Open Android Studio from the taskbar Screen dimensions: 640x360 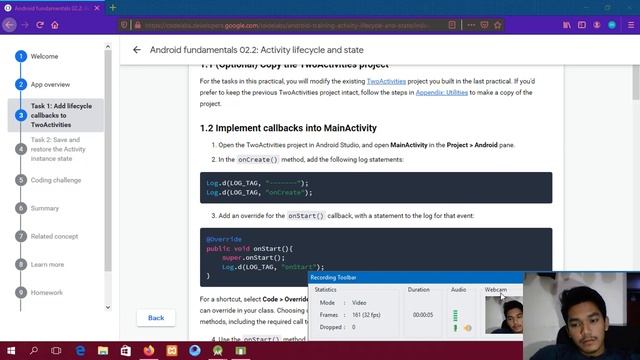[x=218, y=351]
